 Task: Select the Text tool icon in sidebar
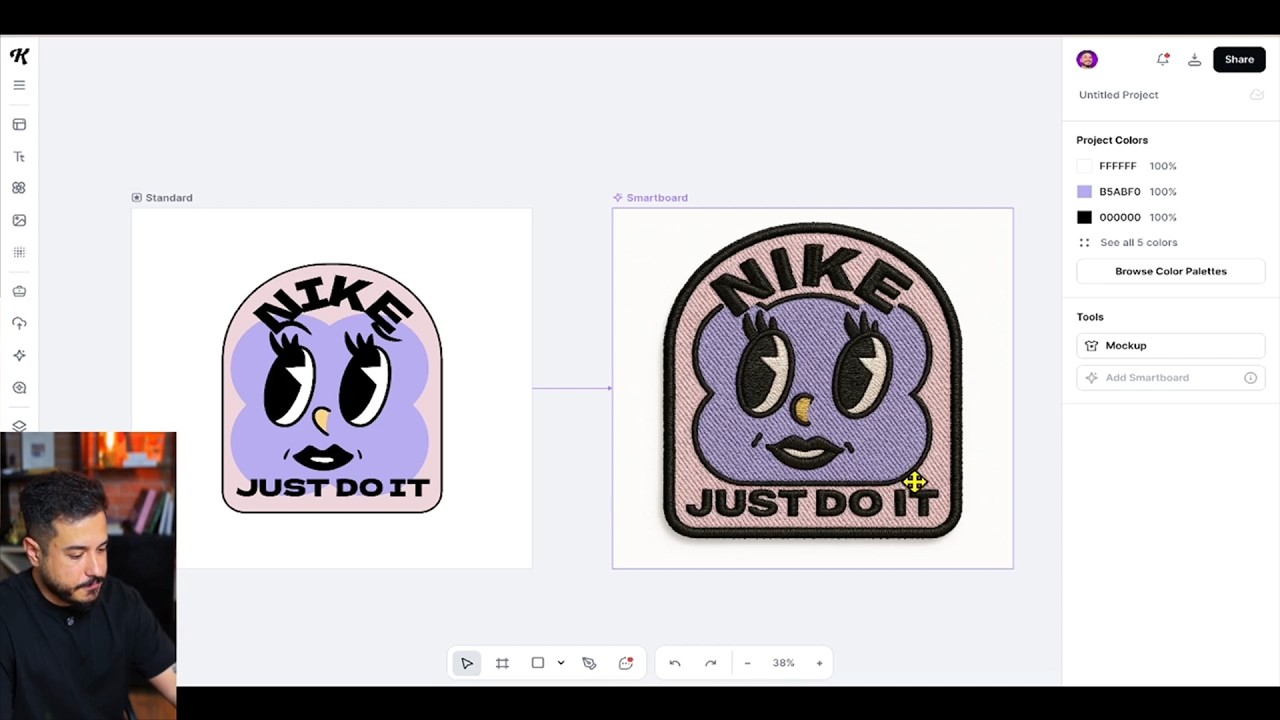(19, 157)
